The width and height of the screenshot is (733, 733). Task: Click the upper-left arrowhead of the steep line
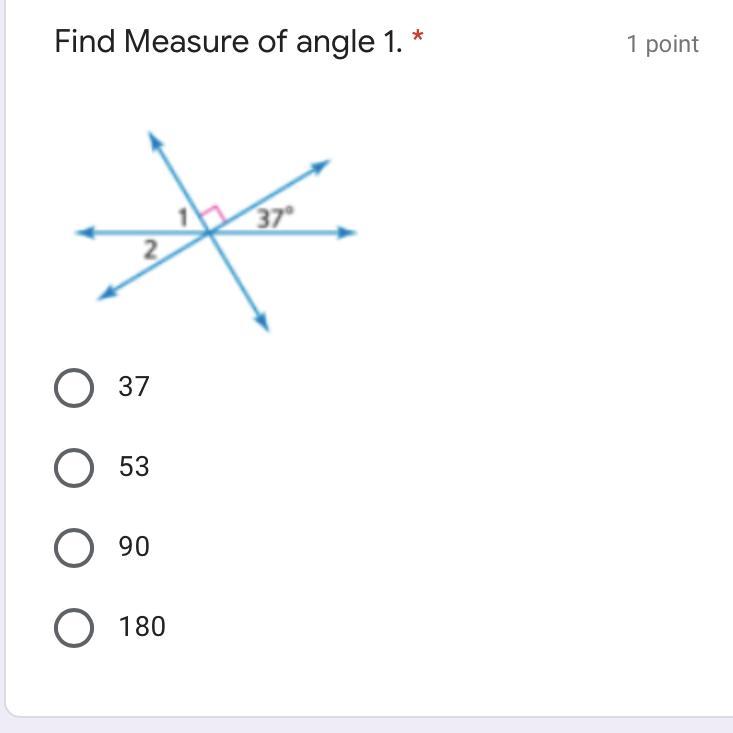(155, 140)
